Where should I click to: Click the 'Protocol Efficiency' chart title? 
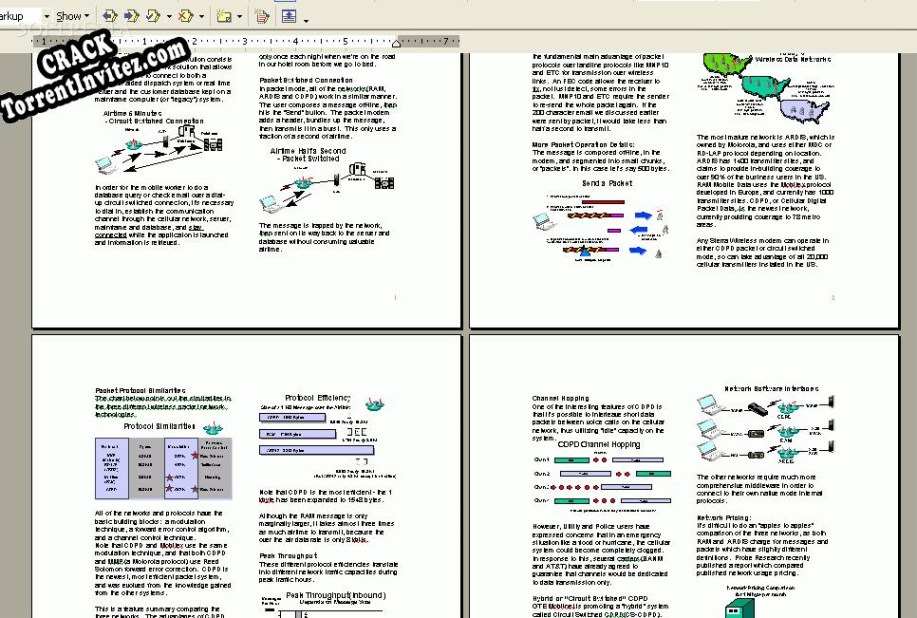coord(318,398)
